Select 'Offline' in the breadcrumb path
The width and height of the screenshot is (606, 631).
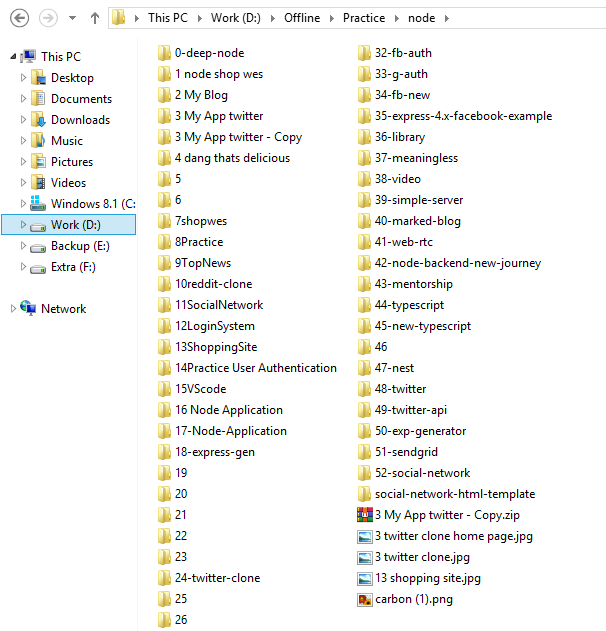pos(302,18)
